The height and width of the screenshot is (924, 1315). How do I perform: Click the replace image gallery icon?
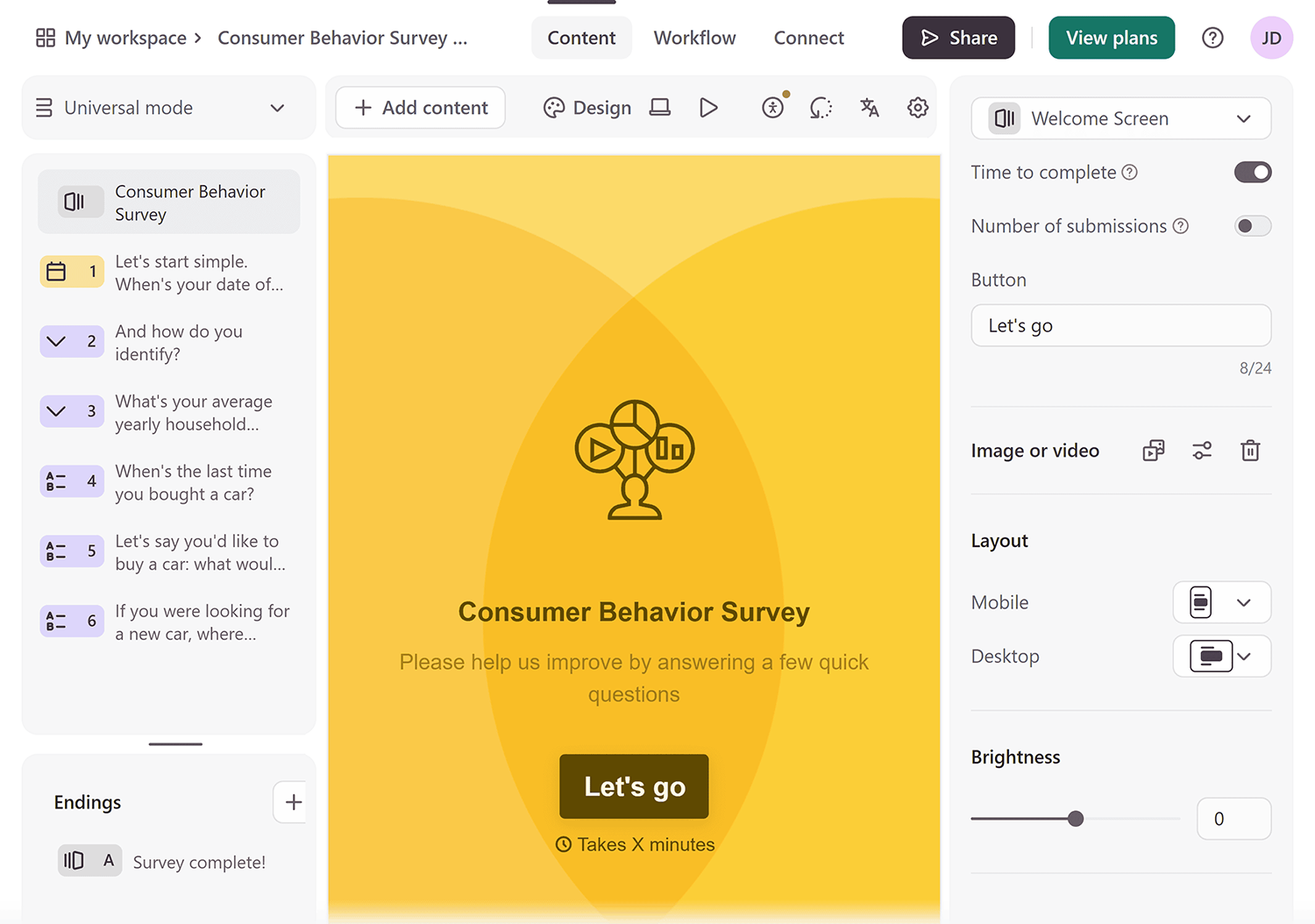pos(1154,451)
